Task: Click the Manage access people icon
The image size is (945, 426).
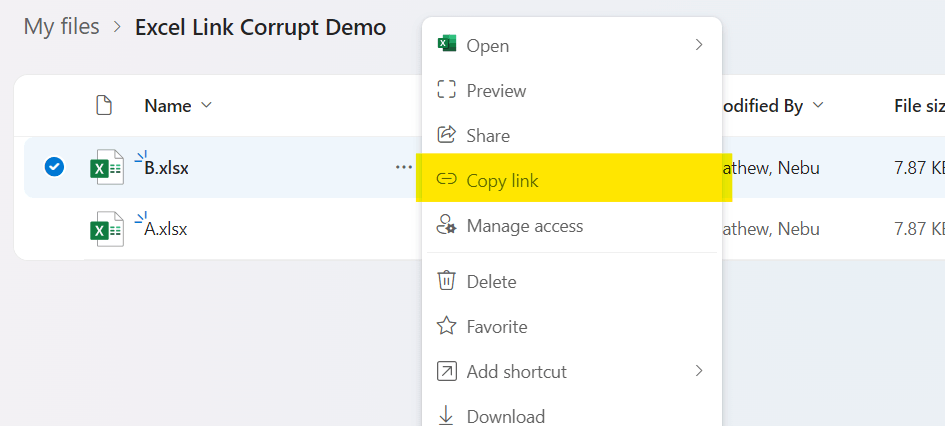Action: [447, 226]
